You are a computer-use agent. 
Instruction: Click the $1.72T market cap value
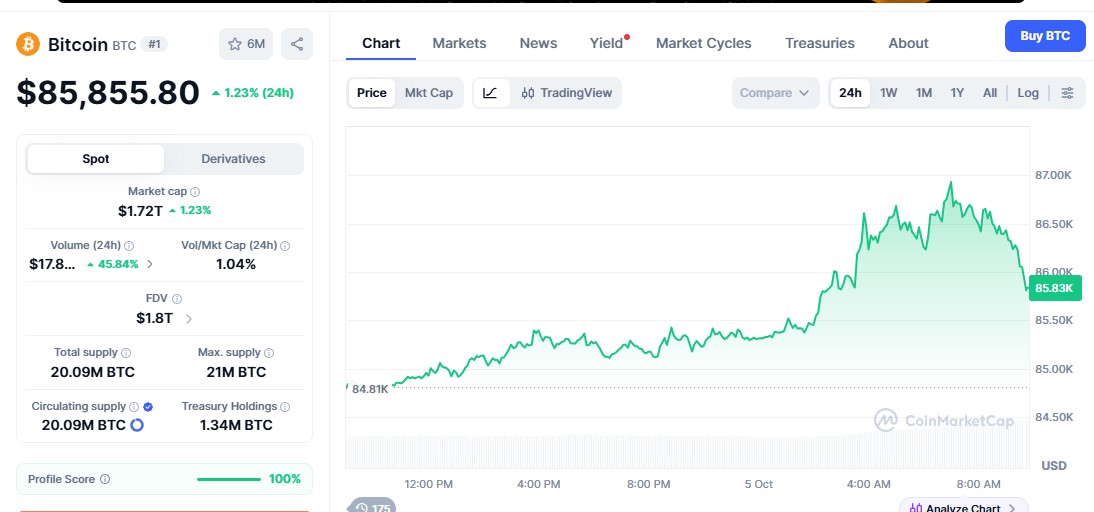pyautogui.click(x=140, y=211)
